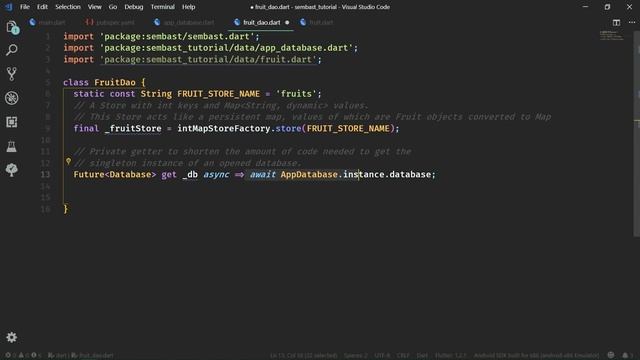
Task: Click the Android SDK emulator device selector
Action: point(536,356)
